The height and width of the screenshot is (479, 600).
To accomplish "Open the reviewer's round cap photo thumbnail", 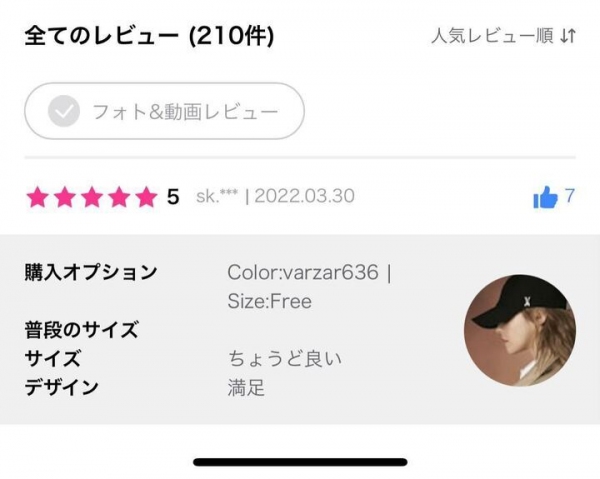I will tap(520, 330).
